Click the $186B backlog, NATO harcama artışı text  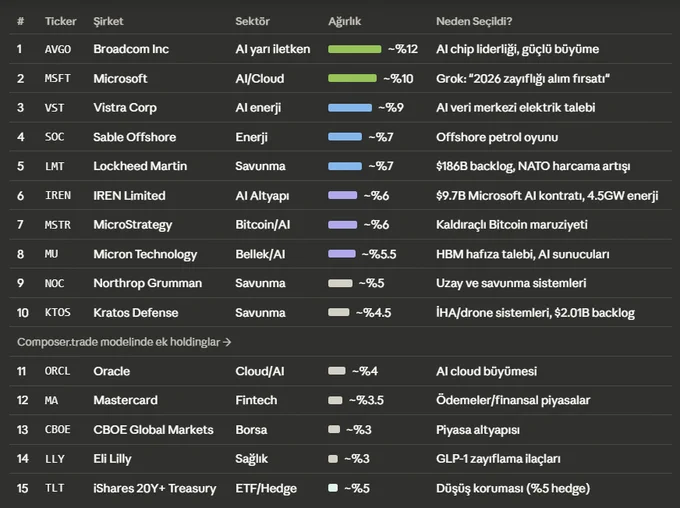coord(533,166)
